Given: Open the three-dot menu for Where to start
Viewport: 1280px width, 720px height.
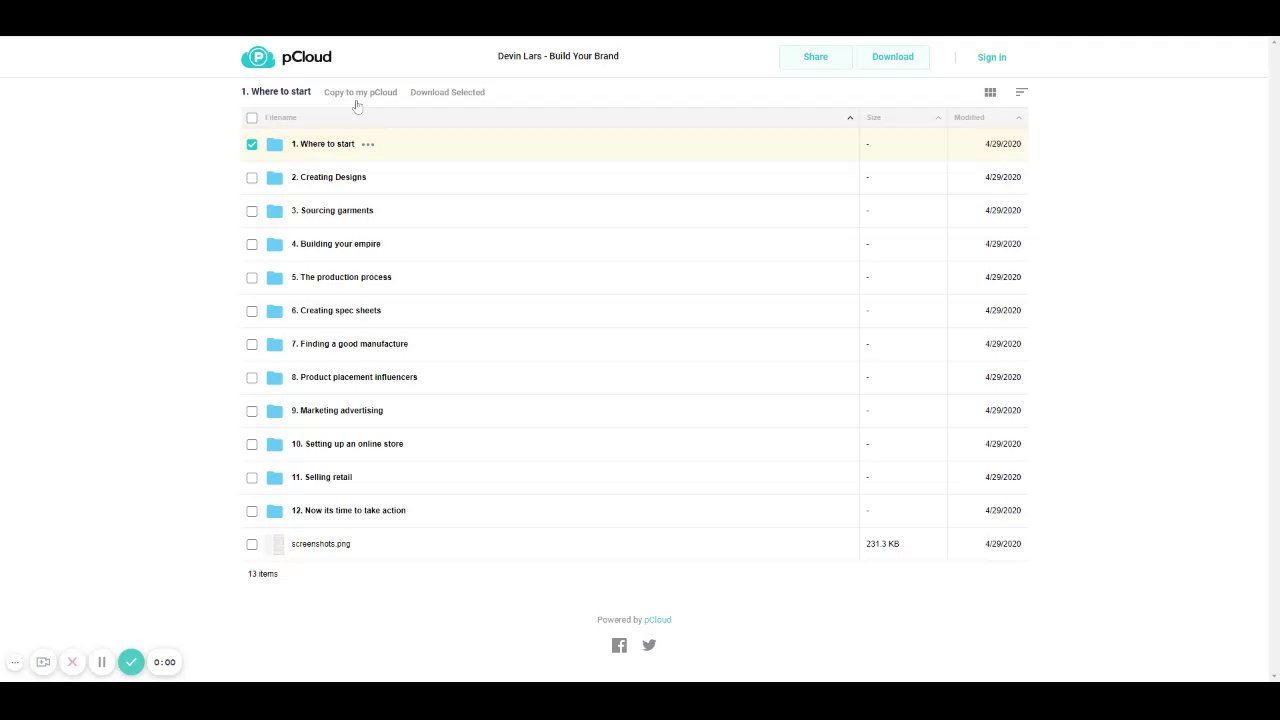Looking at the screenshot, I should (368, 144).
